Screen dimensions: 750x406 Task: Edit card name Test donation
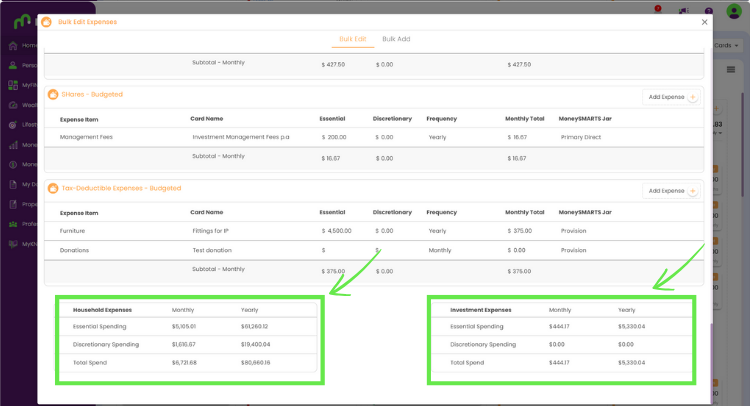coord(212,251)
